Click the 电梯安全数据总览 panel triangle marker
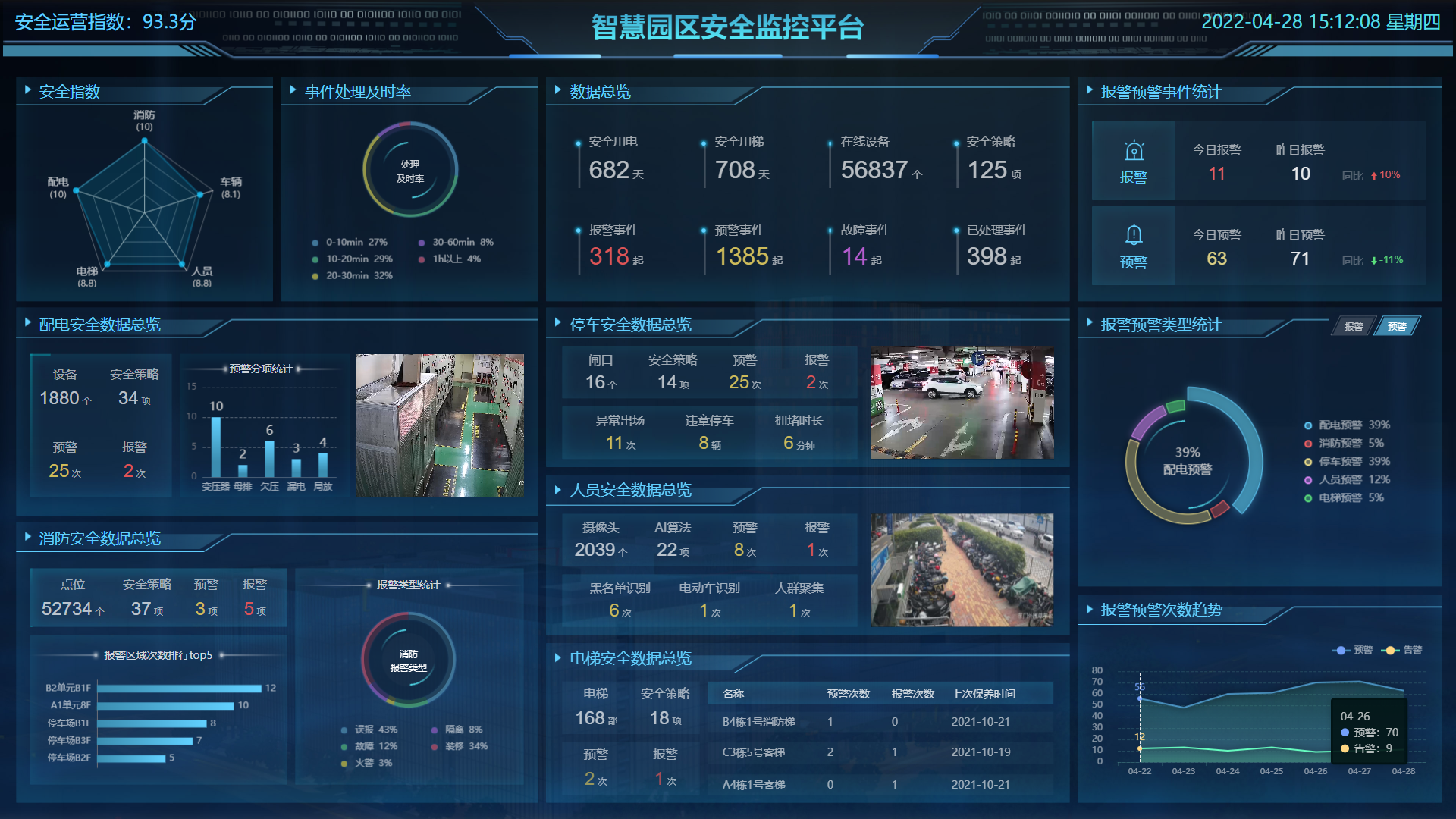This screenshot has height=819, width=1456. click(558, 657)
